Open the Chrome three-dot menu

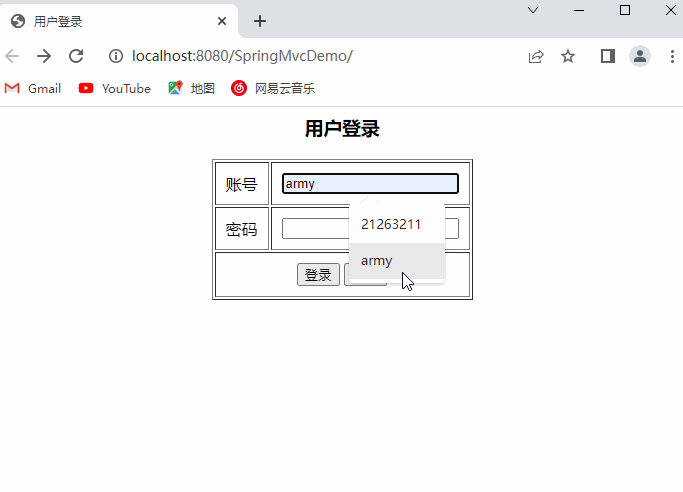tap(672, 56)
